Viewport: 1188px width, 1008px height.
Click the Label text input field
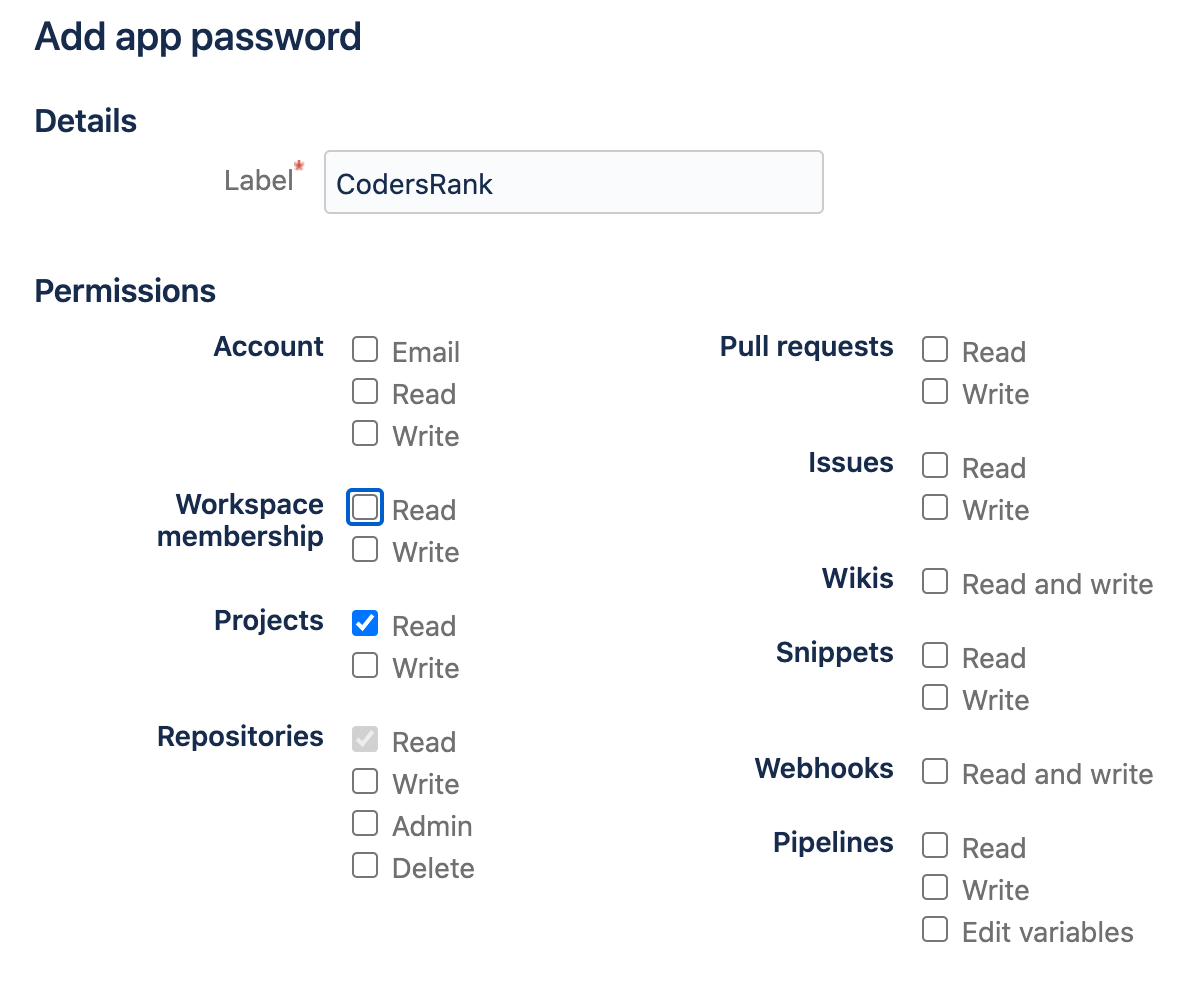point(574,183)
